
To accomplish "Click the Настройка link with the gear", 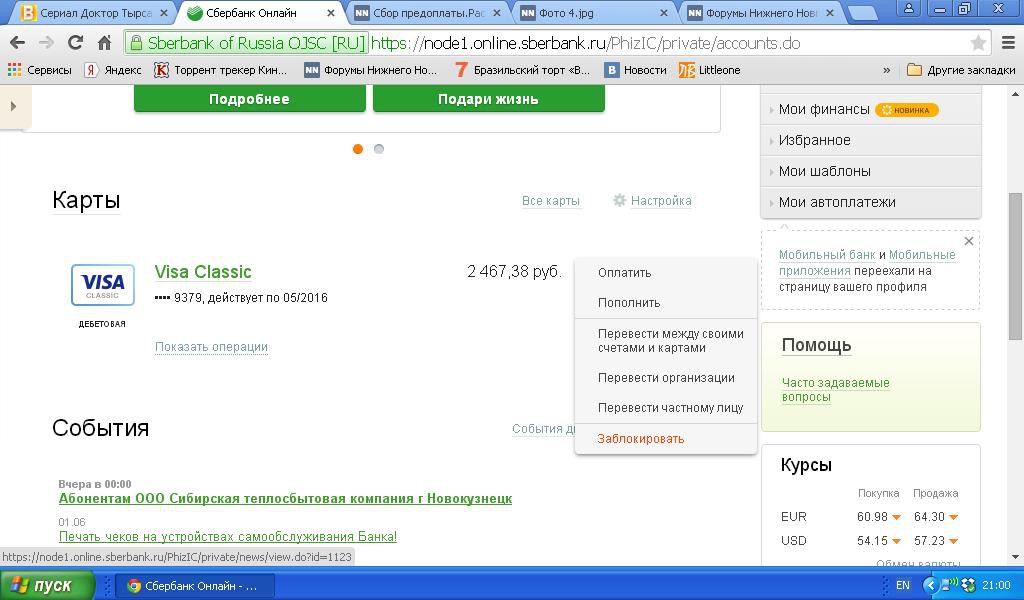I will coord(652,200).
